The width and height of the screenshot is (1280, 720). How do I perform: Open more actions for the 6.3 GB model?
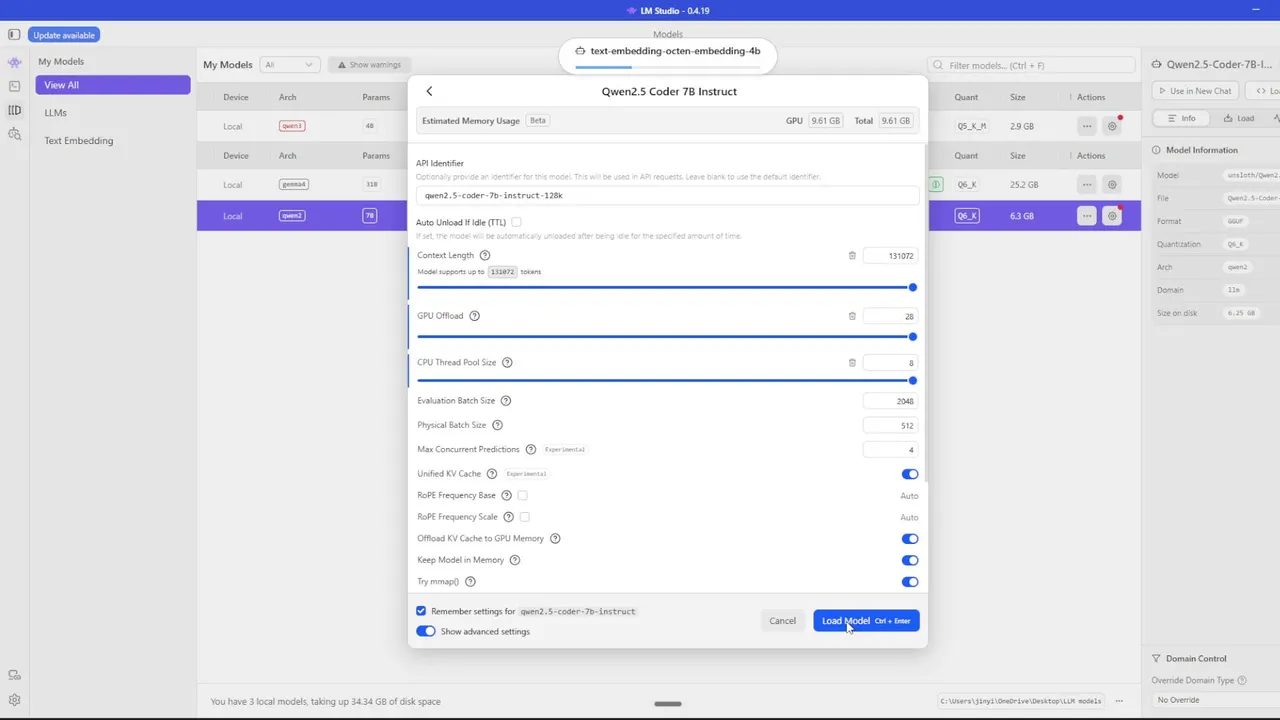(1087, 216)
